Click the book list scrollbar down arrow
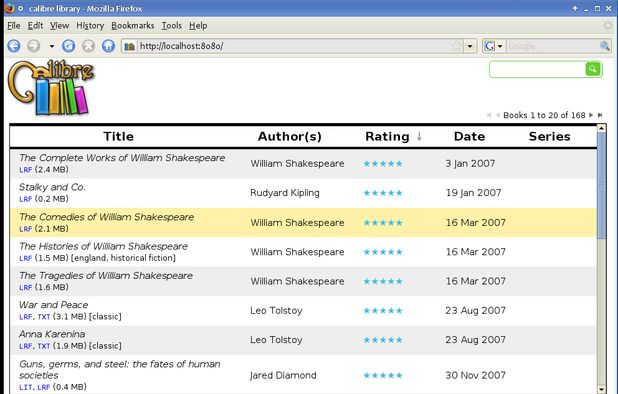 pos(601,390)
